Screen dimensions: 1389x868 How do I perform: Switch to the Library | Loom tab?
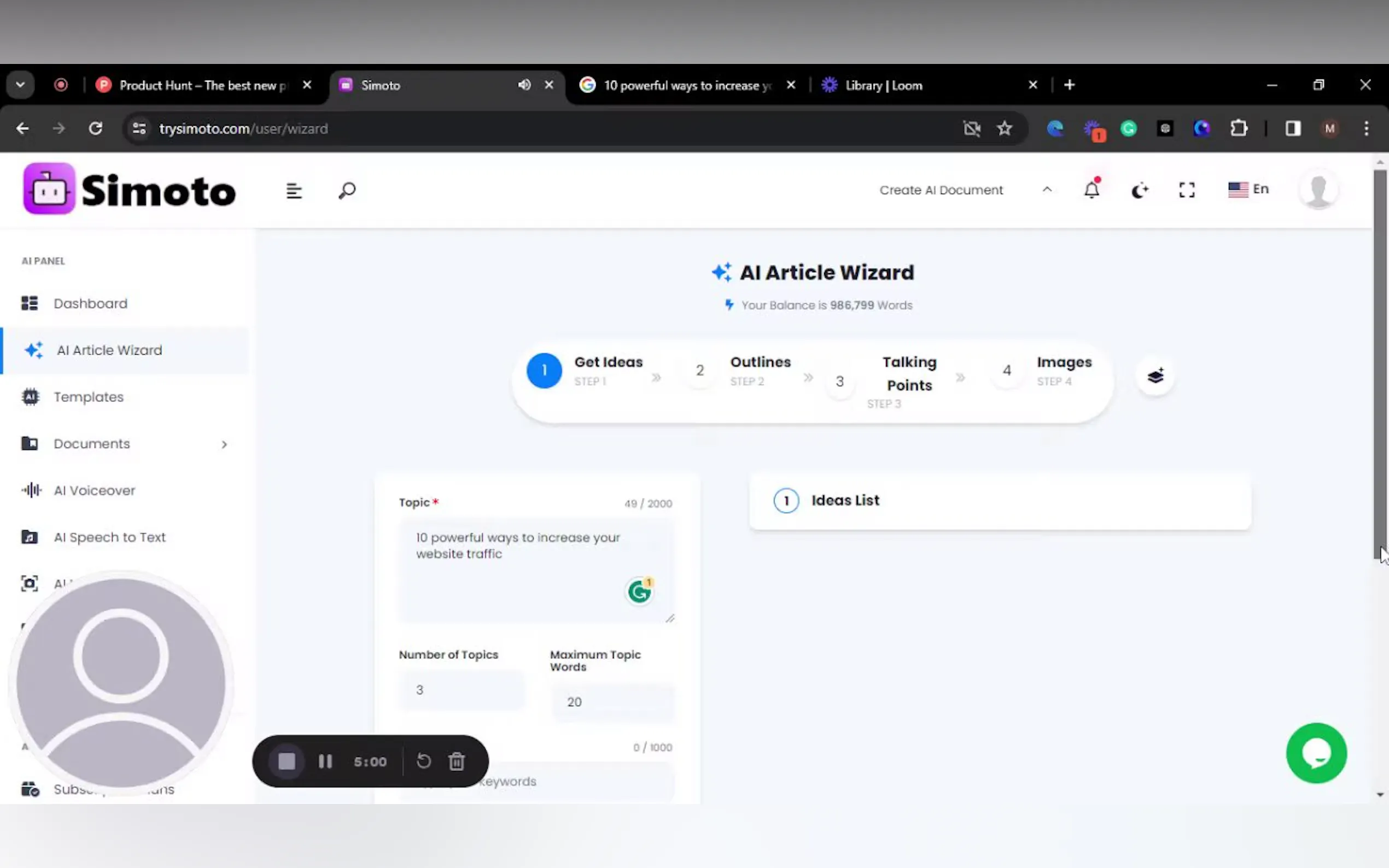(x=883, y=85)
